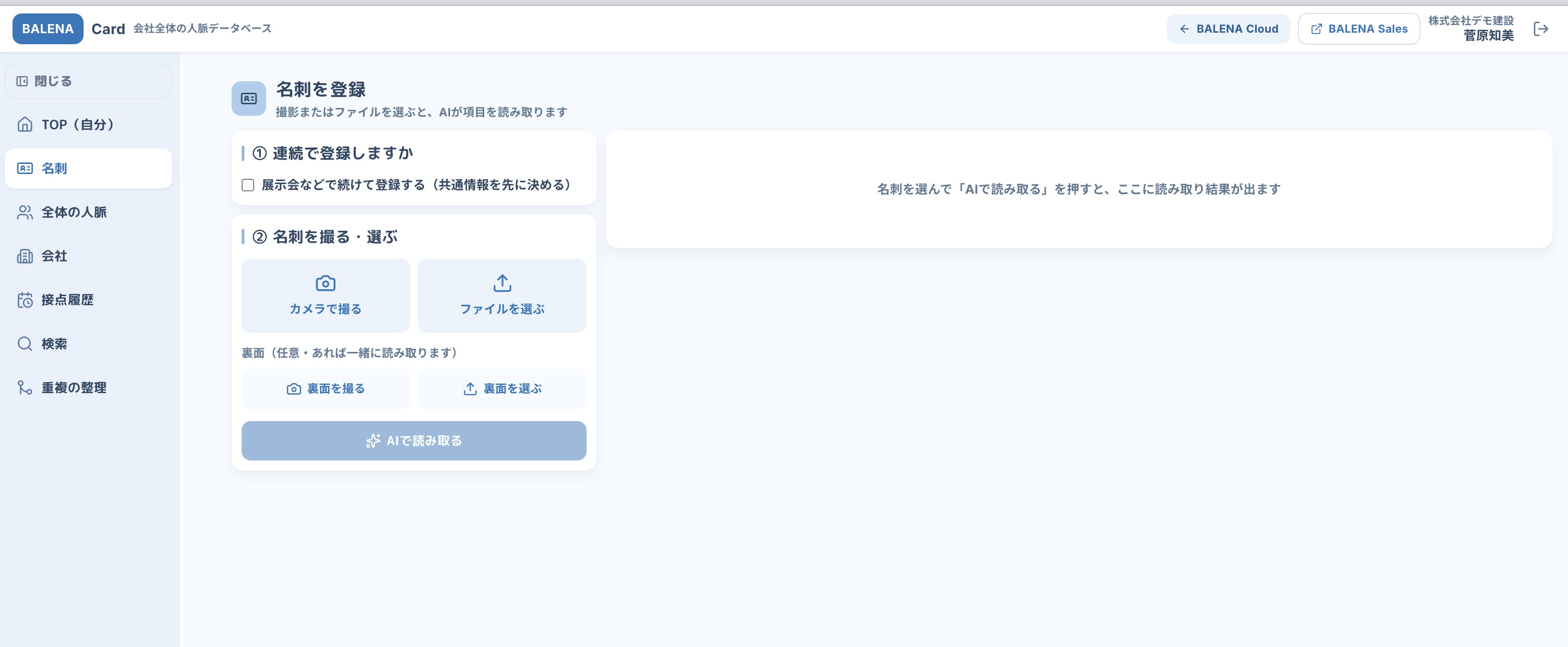Open 接点履歴 in the sidebar
This screenshot has height=647, width=1568.
(88, 300)
